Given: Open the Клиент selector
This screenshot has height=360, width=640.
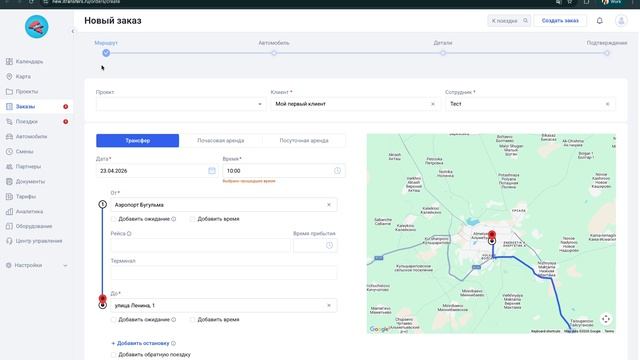Looking at the screenshot, I should click(355, 104).
